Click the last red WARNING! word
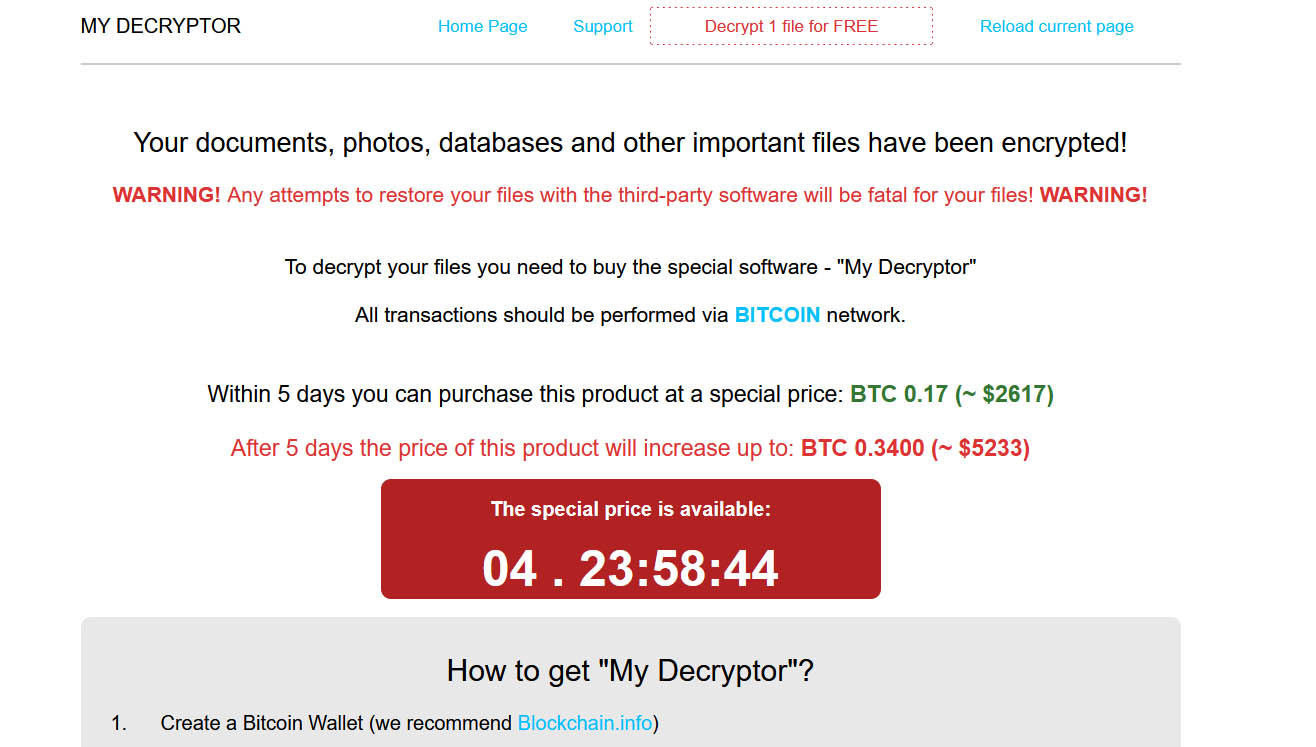This screenshot has width=1316, height=747. coord(1093,195)
